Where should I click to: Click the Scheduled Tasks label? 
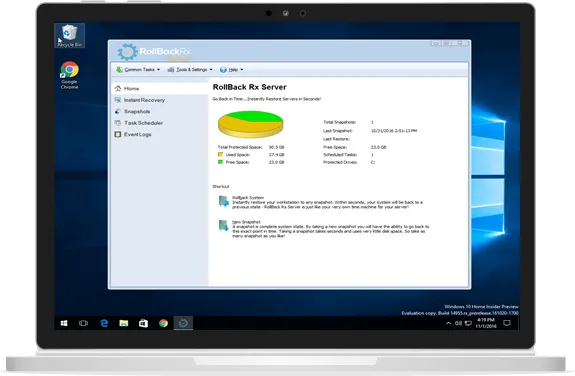(x=340, y=154)
